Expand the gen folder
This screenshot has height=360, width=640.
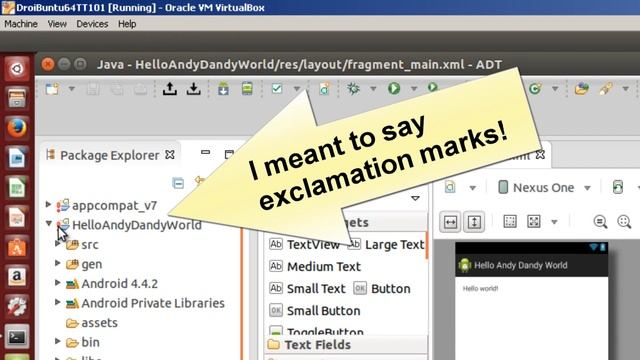tap(58, 263)
